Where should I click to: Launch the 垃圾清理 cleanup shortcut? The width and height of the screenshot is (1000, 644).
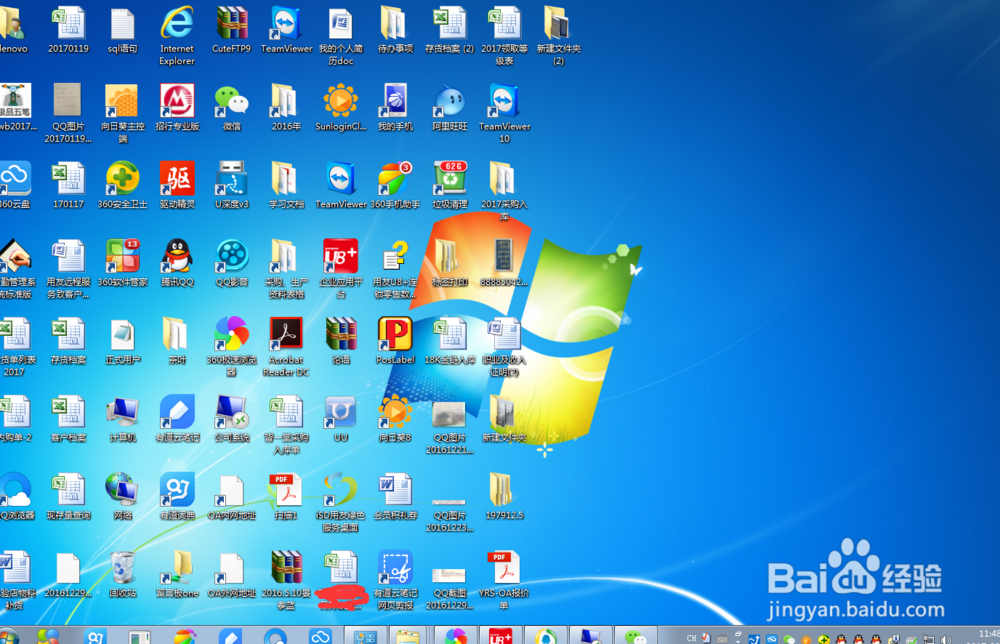click(x=450, y=186)
